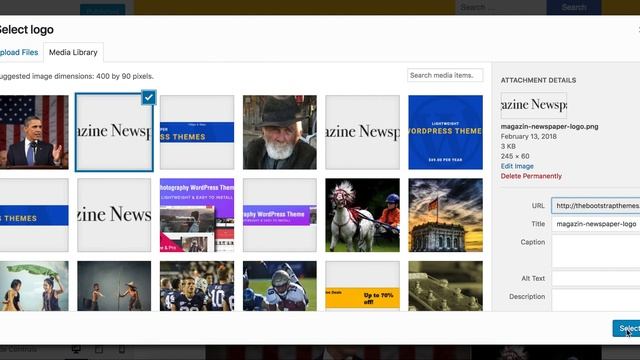
Task: Select the two children on grey background photo
Action: click(x=114, y=286)
